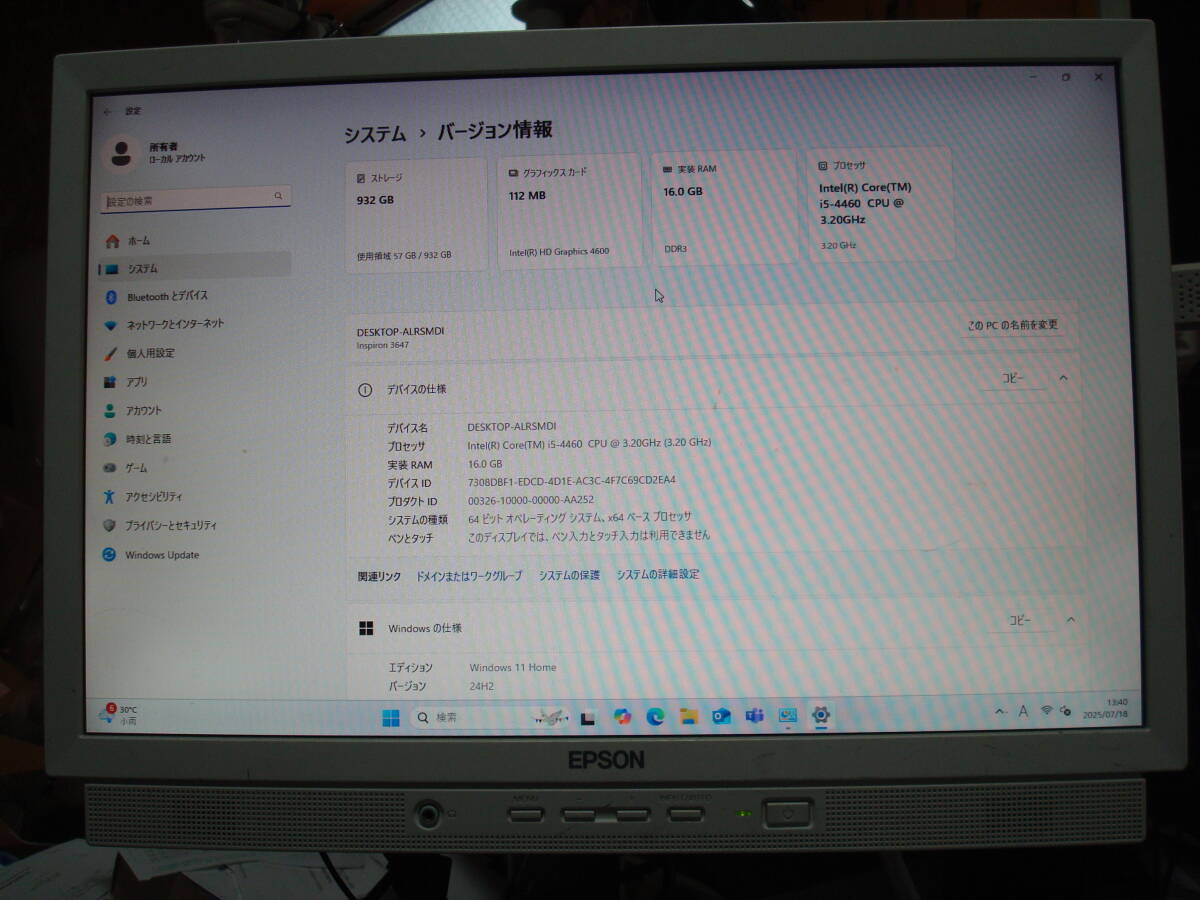The height and width of the screenshot is (900, 1200).
Task: Open the 実装 RAM 16.0 GB card
Action: [x=724, y=208]
